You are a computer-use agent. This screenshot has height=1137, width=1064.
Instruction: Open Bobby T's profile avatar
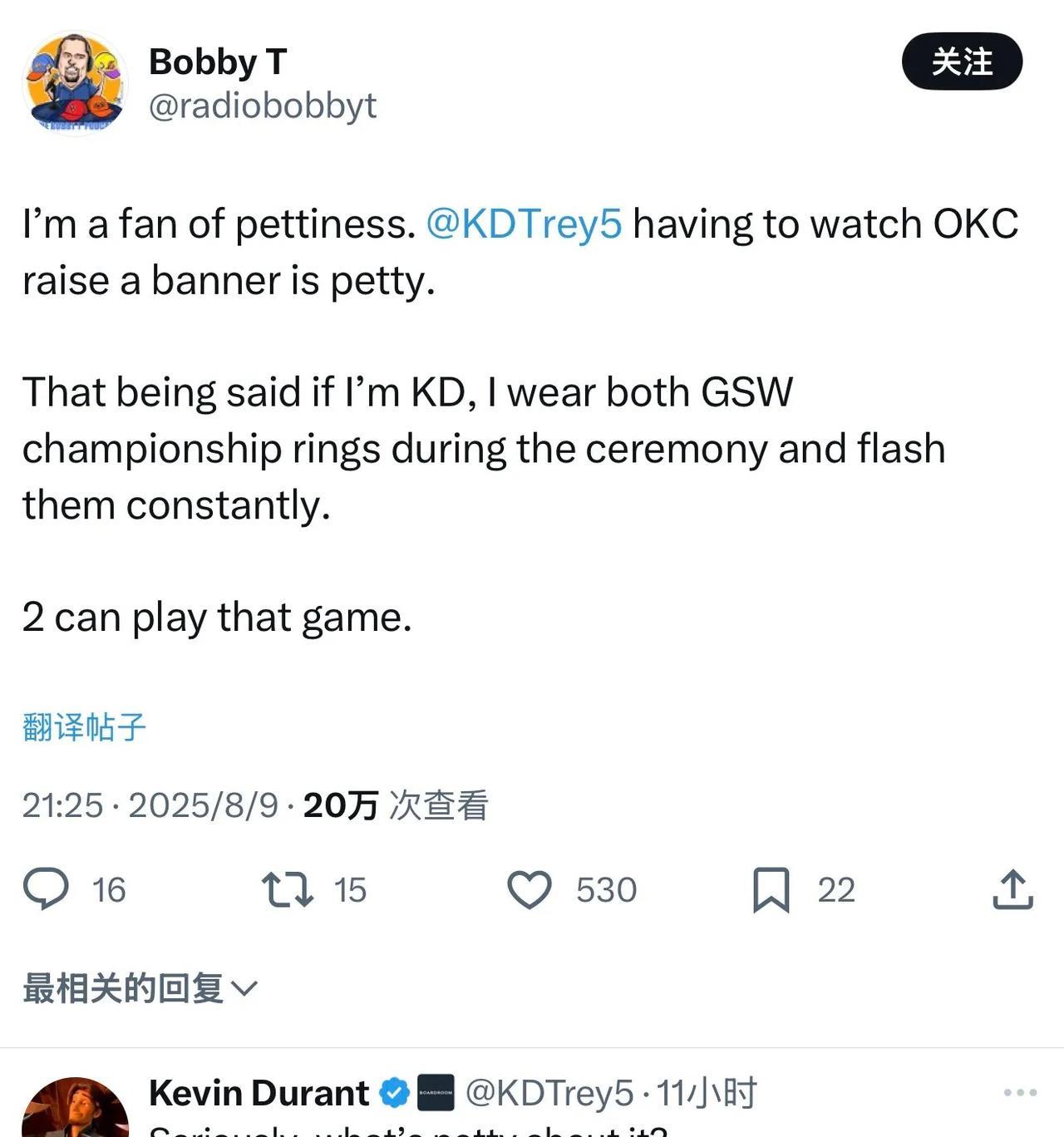pos(75,83)
